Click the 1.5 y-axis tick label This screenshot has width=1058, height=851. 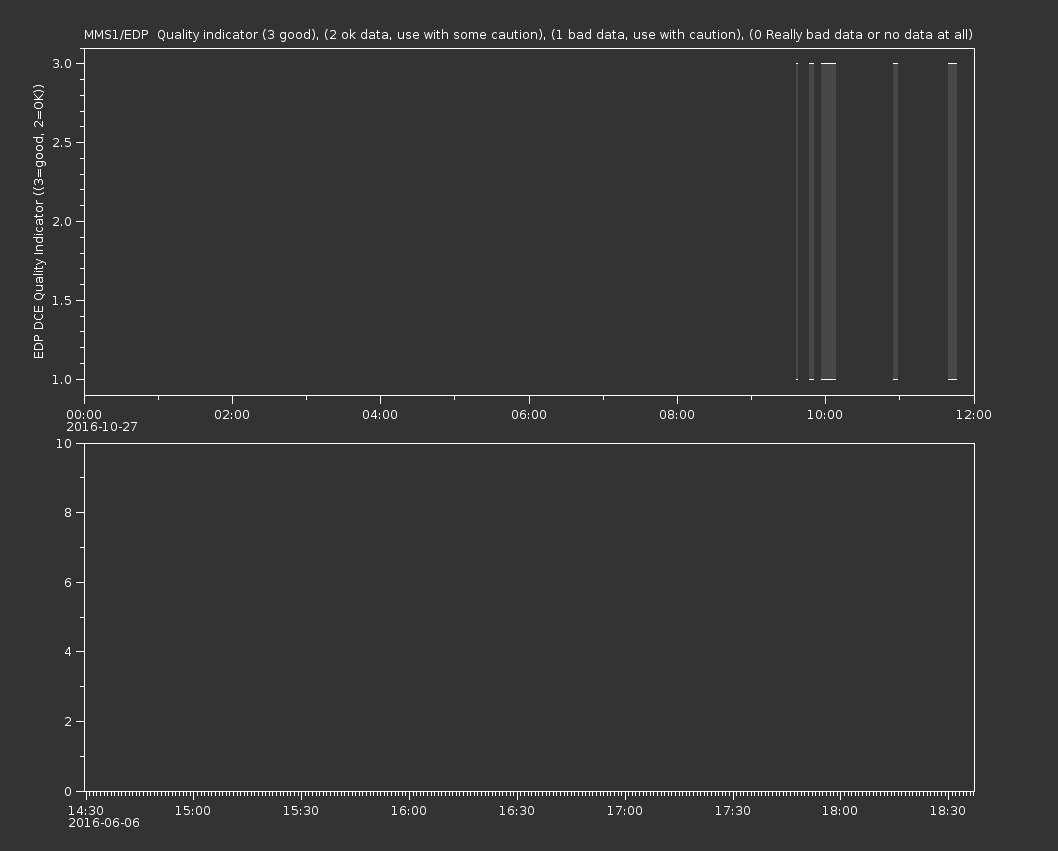(62, 300)
